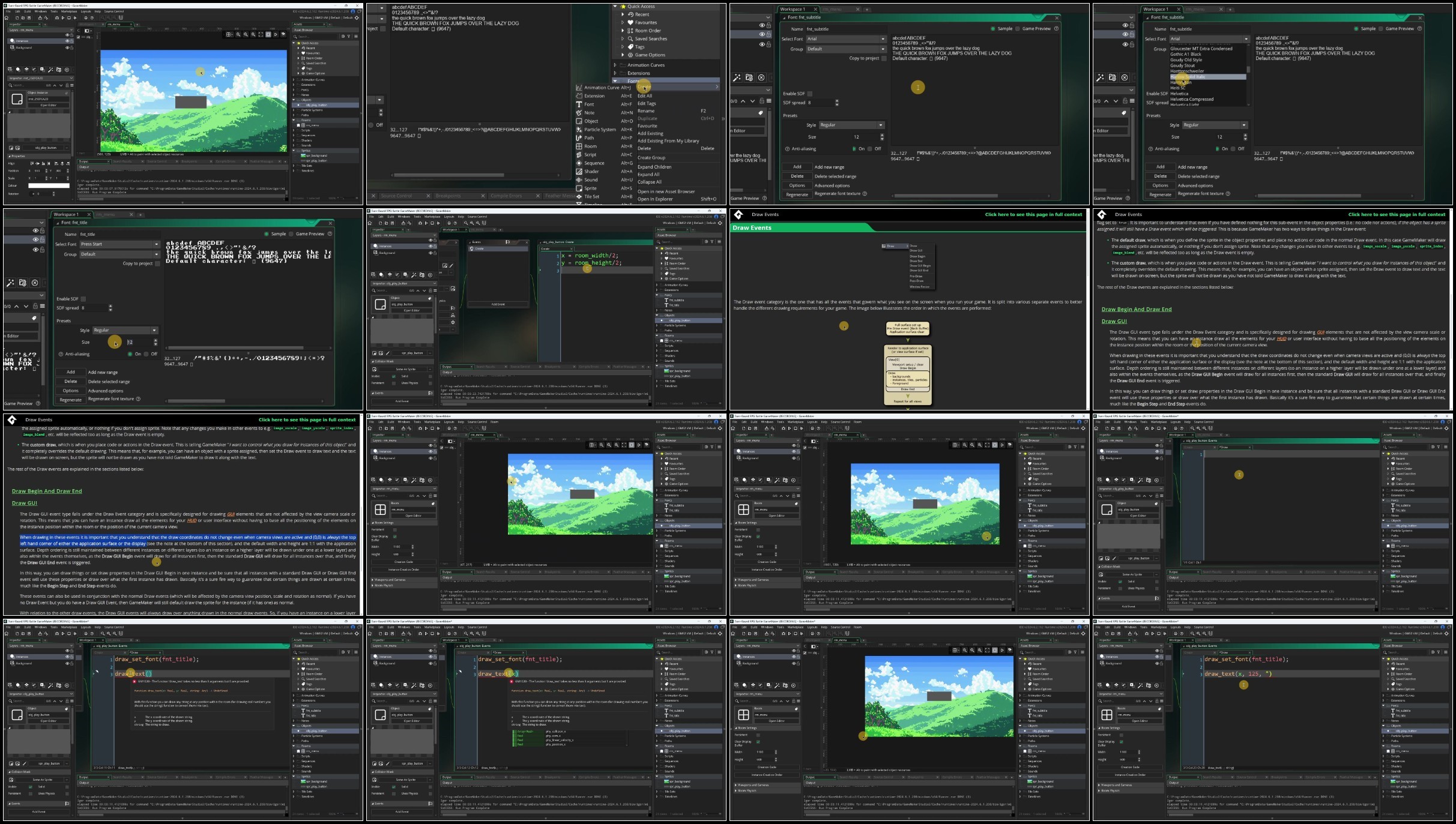Image resolution: width=1456 pixels, height=824 pixels.
Task: Open the Create submenu entry
Action: [677, 87]
